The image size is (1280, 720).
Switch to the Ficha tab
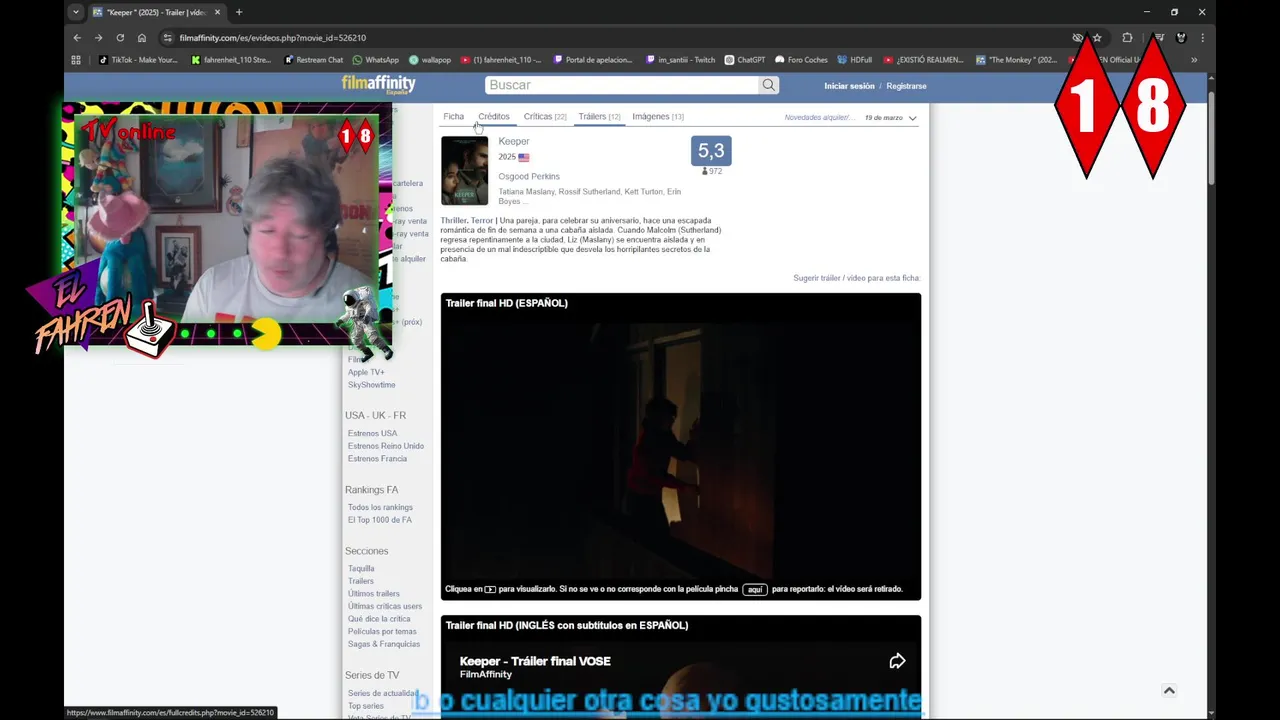point(453,116)
